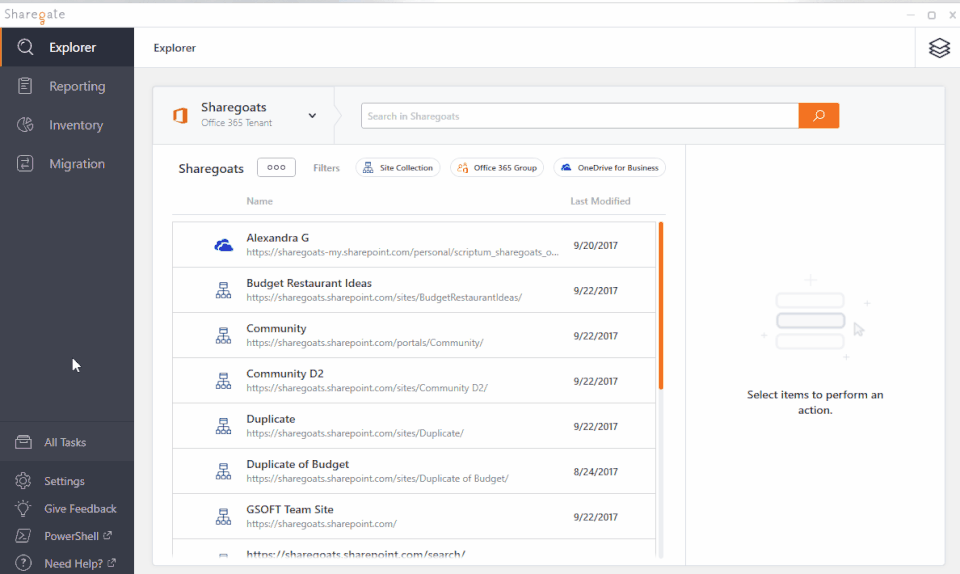Click the Alexandra G personal URL
The image size is (960, 574).
tap(402, 252)
